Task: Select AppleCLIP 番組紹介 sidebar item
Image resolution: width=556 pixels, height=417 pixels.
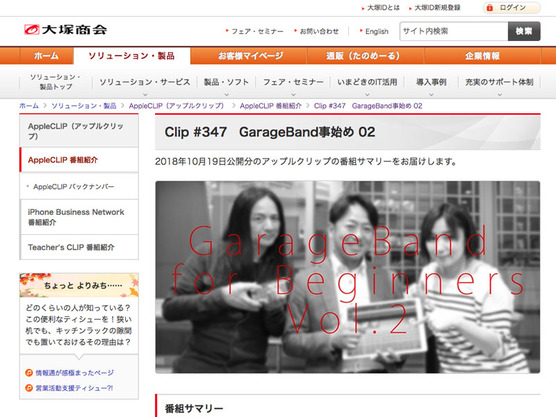Action: tap(79, 160)
